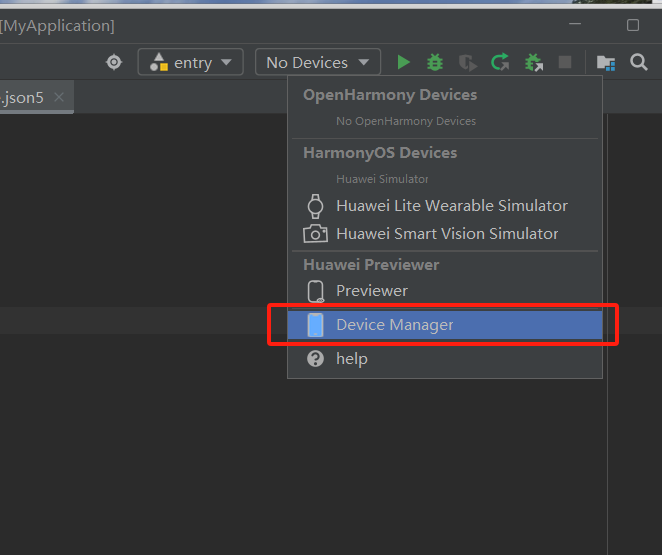Select Huawei Lite Wearable Simulator

445,206
